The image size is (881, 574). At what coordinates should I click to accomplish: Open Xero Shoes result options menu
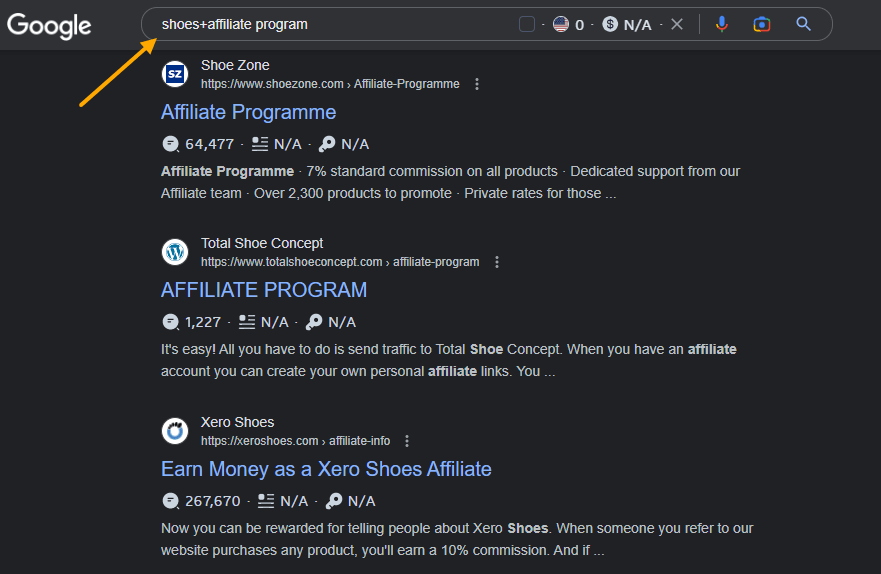(407, 441)
